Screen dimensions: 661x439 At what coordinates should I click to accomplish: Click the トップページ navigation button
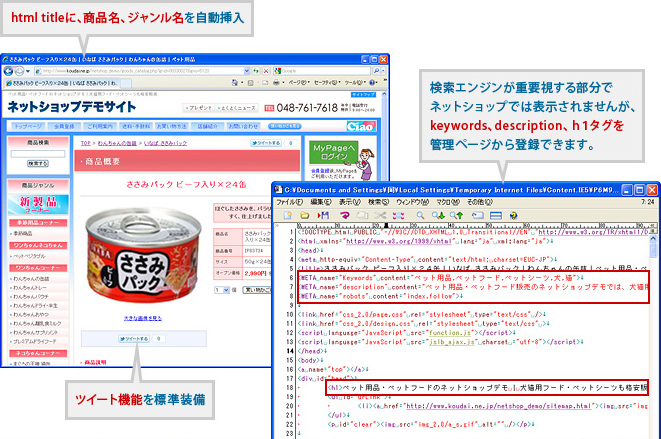[x=28, y=126]
